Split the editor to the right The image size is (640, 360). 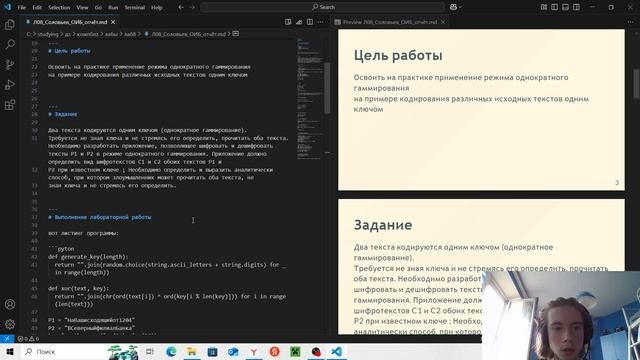[x=310, y=22]
